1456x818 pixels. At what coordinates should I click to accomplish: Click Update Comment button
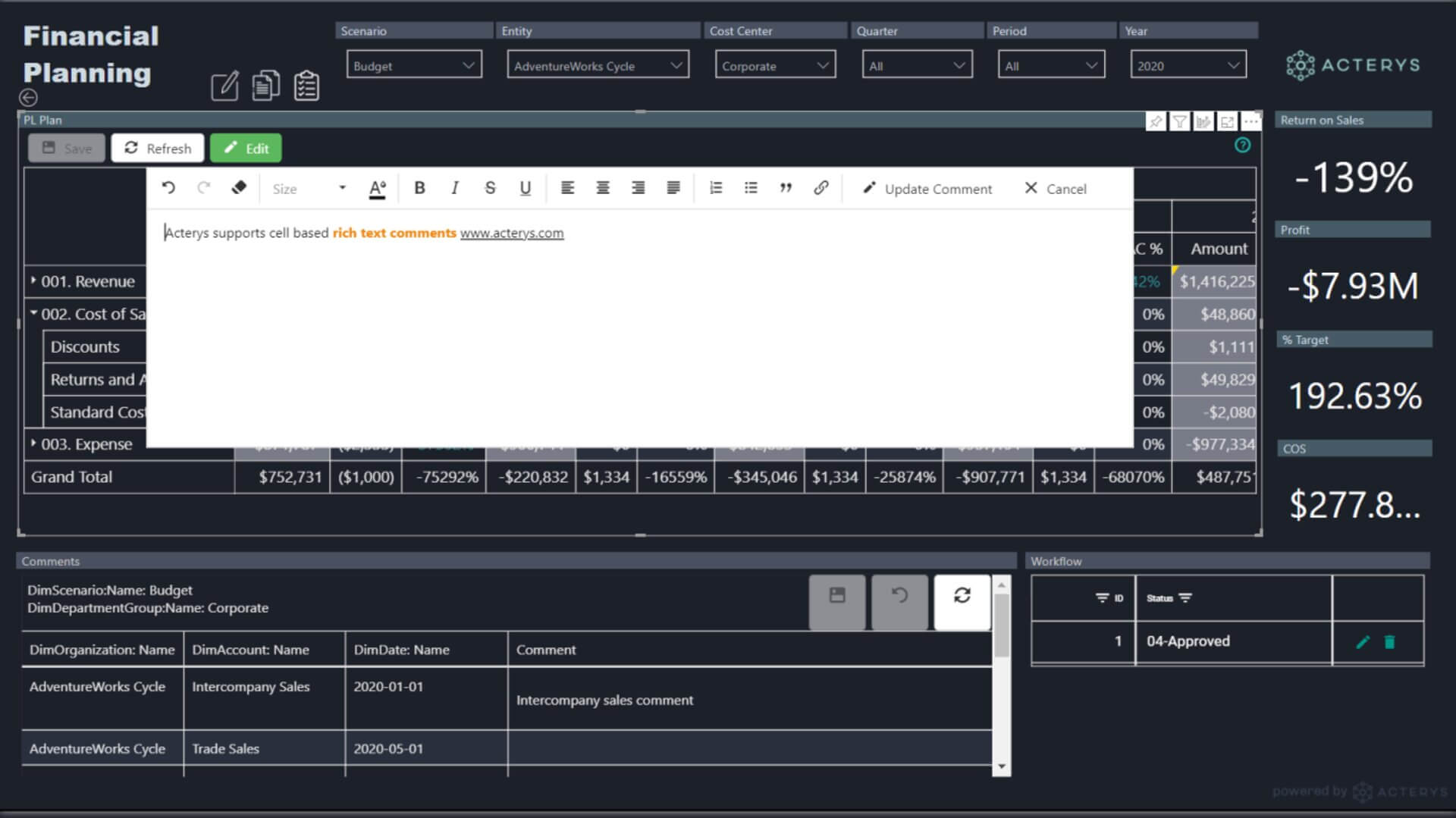pos(927,189)
